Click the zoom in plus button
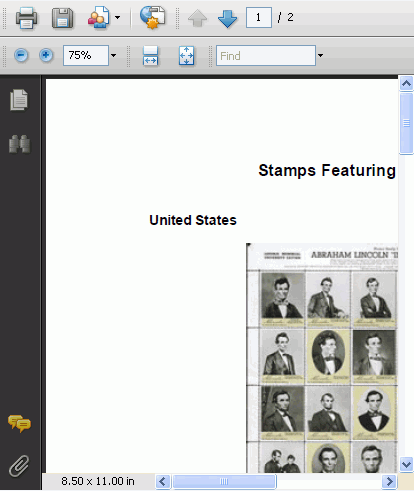Viewport: 414px width, 491px height. 46,55
